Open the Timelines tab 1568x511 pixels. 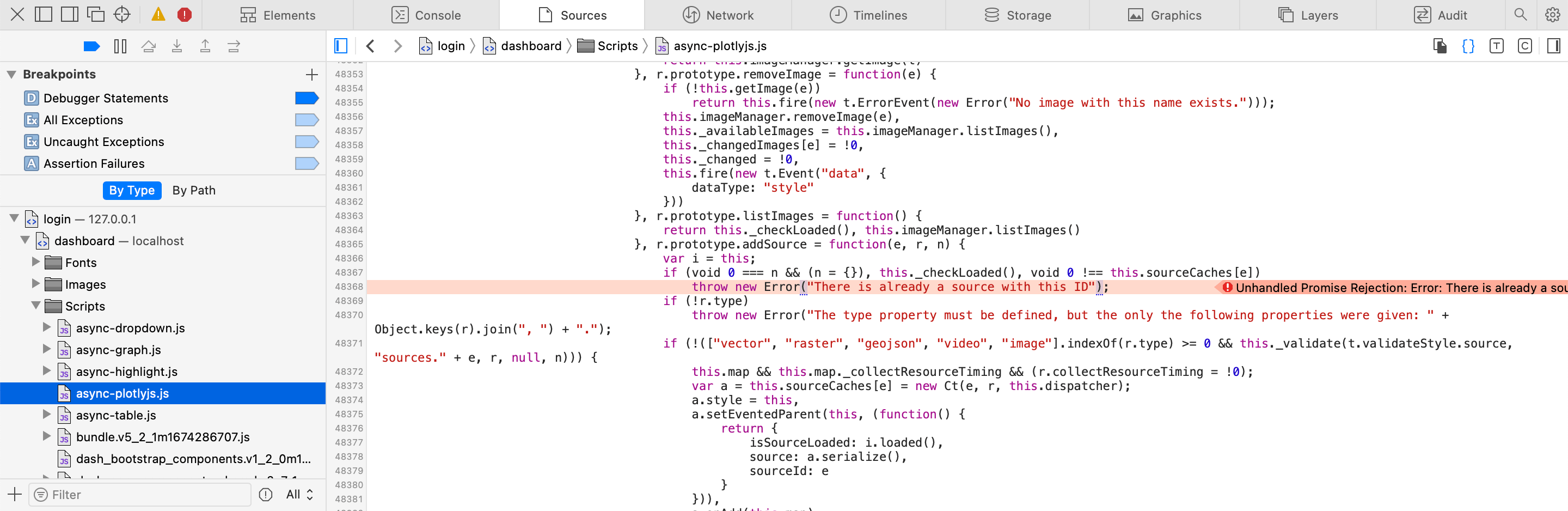[868, 15]
